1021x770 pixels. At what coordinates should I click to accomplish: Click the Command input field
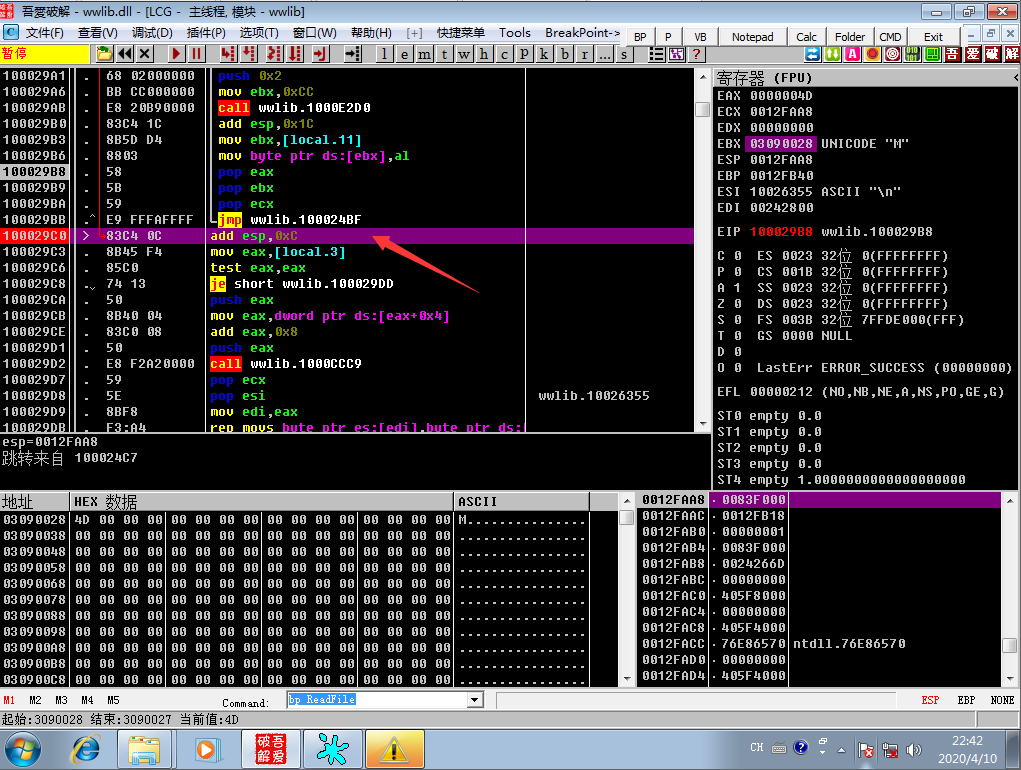[378, 700]
